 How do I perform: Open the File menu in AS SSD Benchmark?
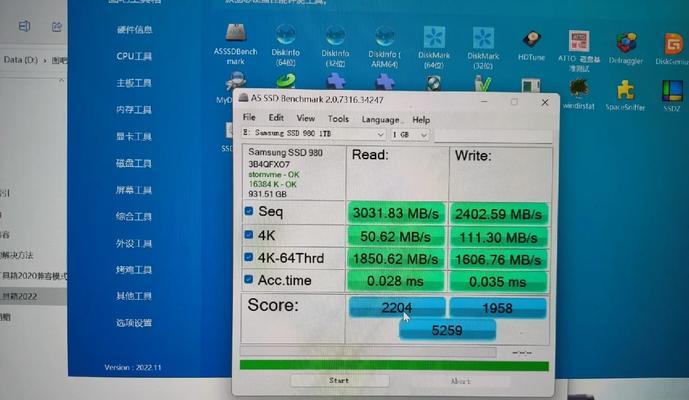[x=249, y=117]
